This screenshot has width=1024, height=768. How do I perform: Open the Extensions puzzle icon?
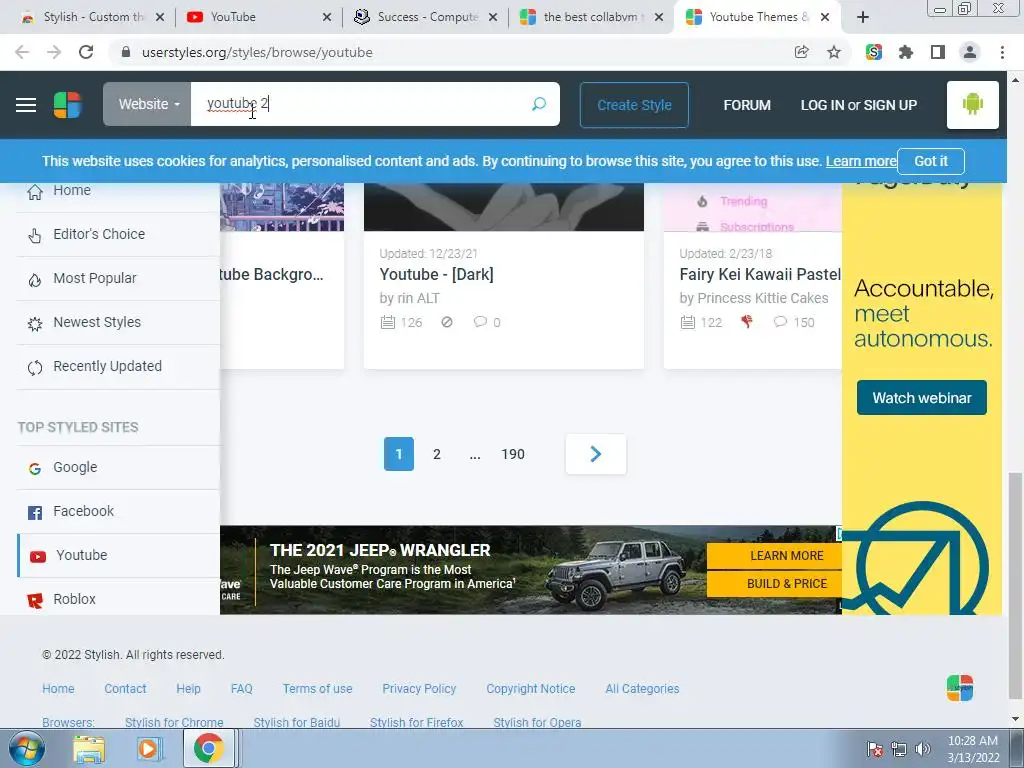pyautogui.click(x=905, y=52)
